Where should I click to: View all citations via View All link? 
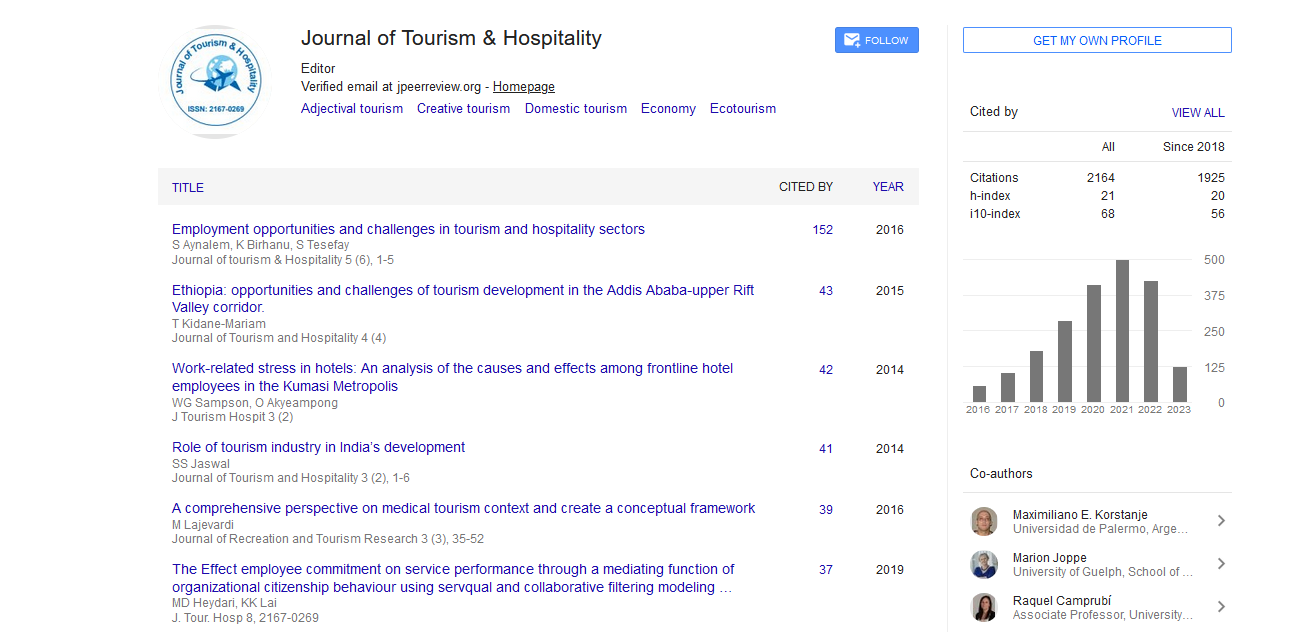pyautogui.click(x=1197, y=113)
